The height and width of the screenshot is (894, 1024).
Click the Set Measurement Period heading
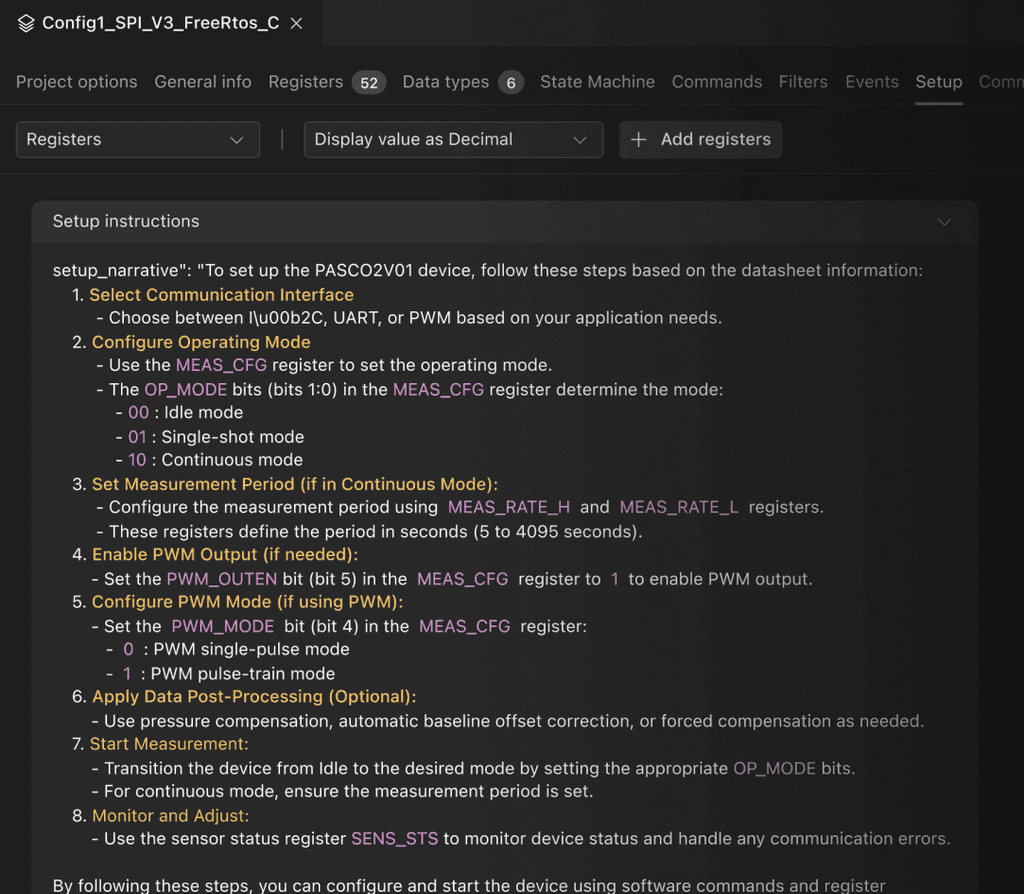click(295, 484)
